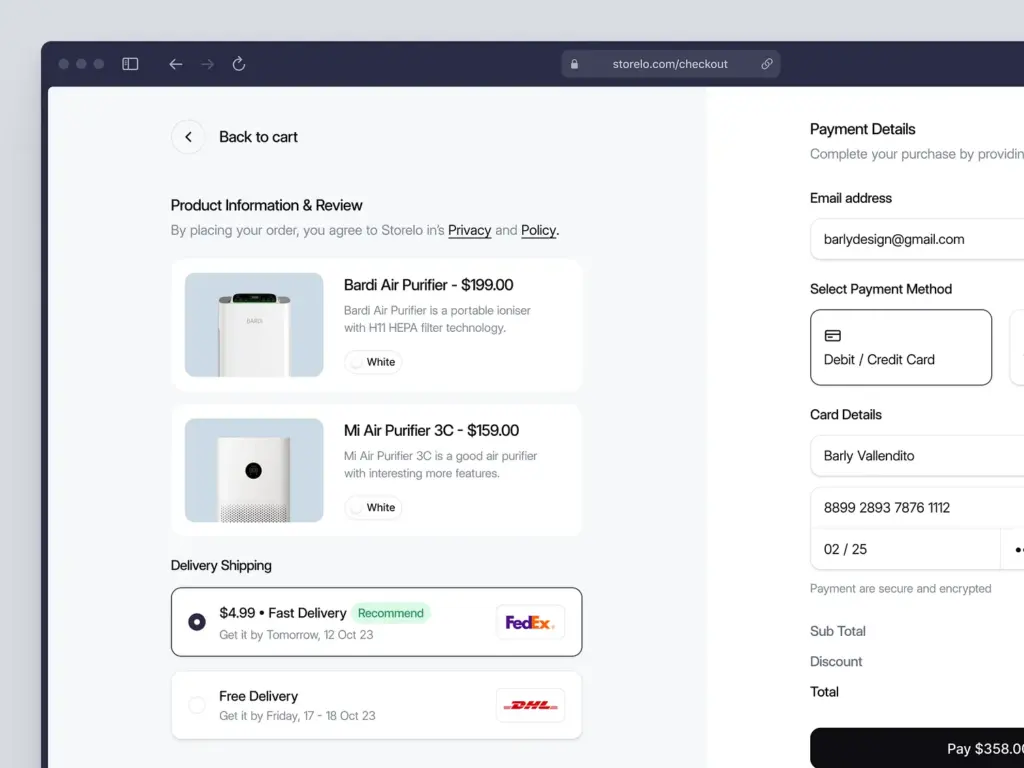Viewport: 1024px width, 768px height.
Task: Open the Policy link
Action: (538, 230)
